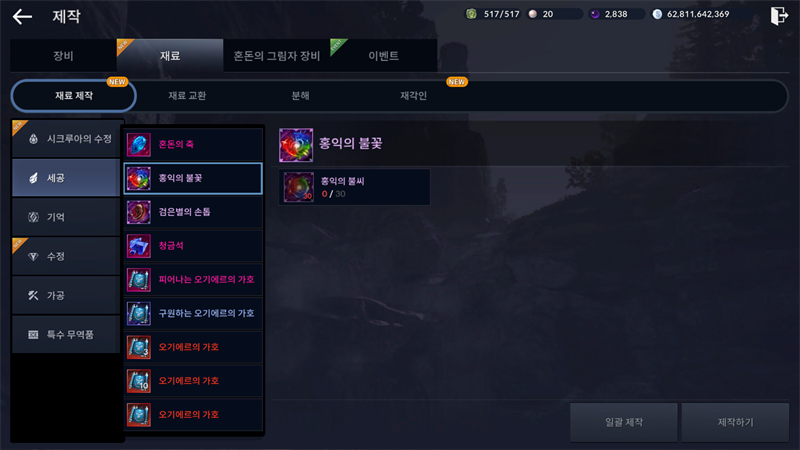This screenshot has height=450, width=800.
Task: Open the 세공 category
Action: click(x=66, y=178)
